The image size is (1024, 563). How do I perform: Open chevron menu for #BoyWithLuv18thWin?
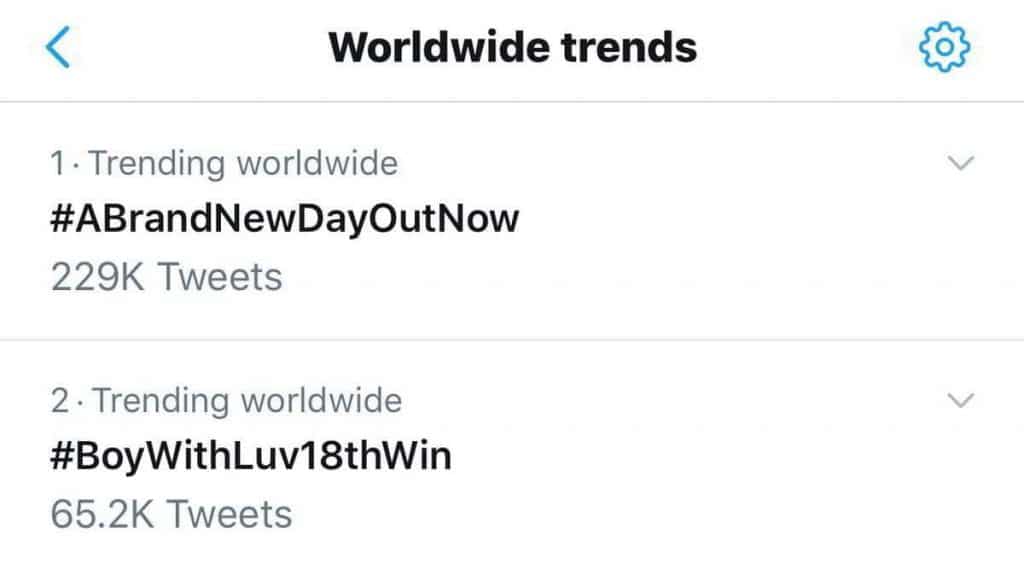(959, 401)
